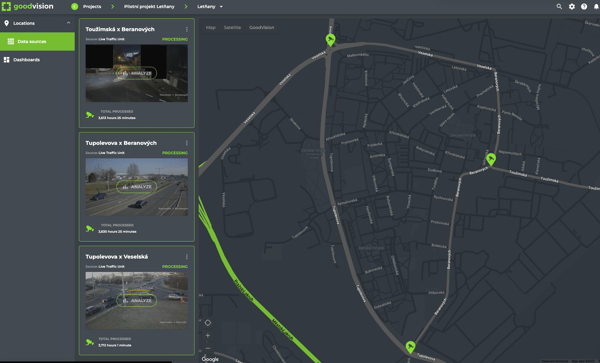Open the Projects breadcrumb

(x=92, y=7)
